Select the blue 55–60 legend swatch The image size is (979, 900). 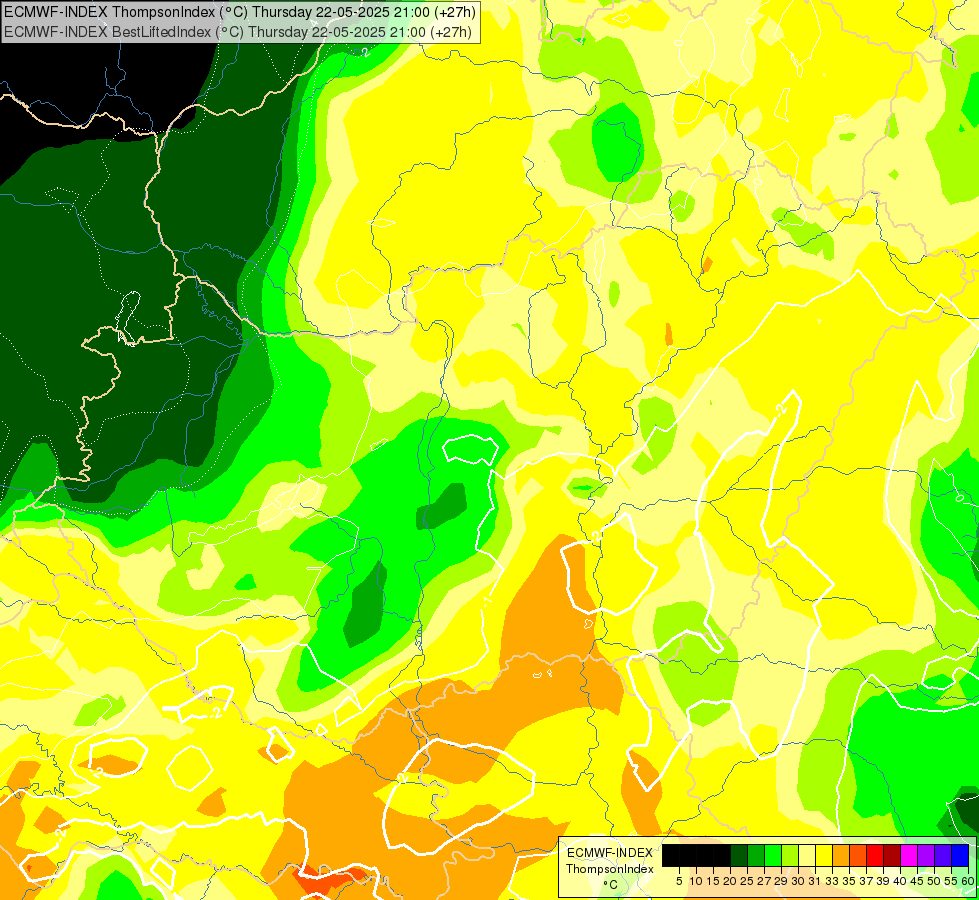pyautogui.click(x=960, y=856)
